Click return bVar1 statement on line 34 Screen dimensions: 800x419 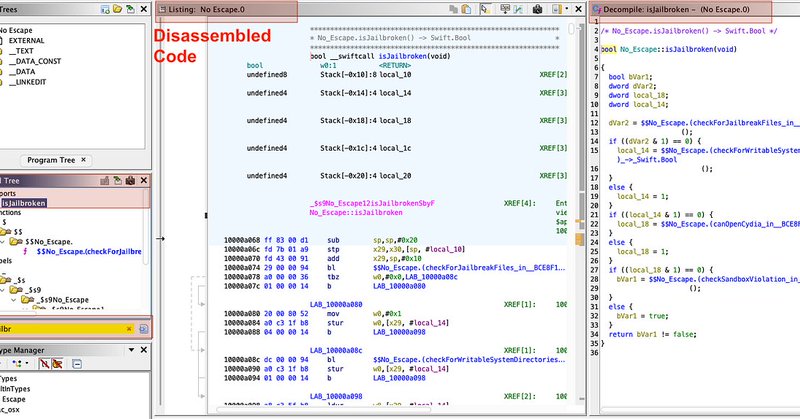(x=653, y=334)
